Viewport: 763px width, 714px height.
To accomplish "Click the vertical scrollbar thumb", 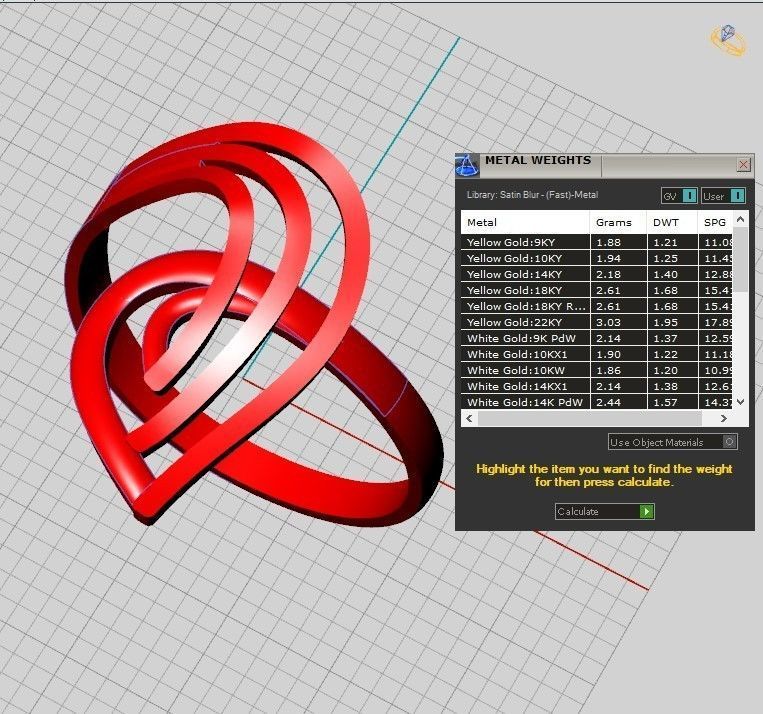I will [x=740, y=259].
